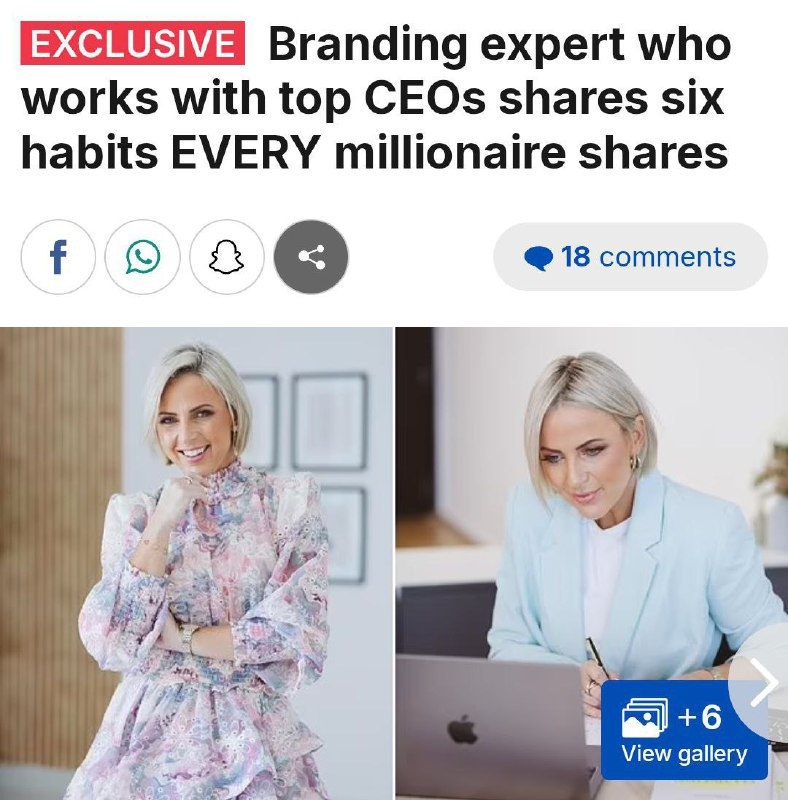Screen dimensions: 788x800
Task: Click the +6 additional photos count
Action: click(x=700, y=716)
